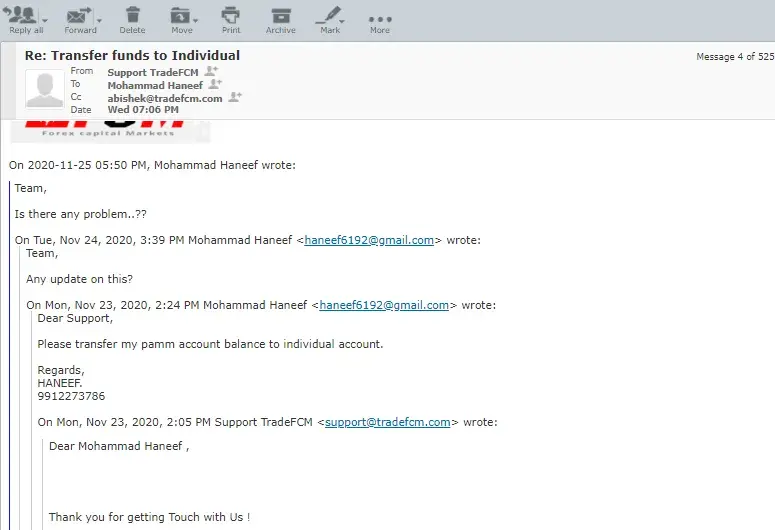Open haneef6192@gmail.com link in Nov 24 quote
This screenshot has width=775, height=530.
click(369, 240)
